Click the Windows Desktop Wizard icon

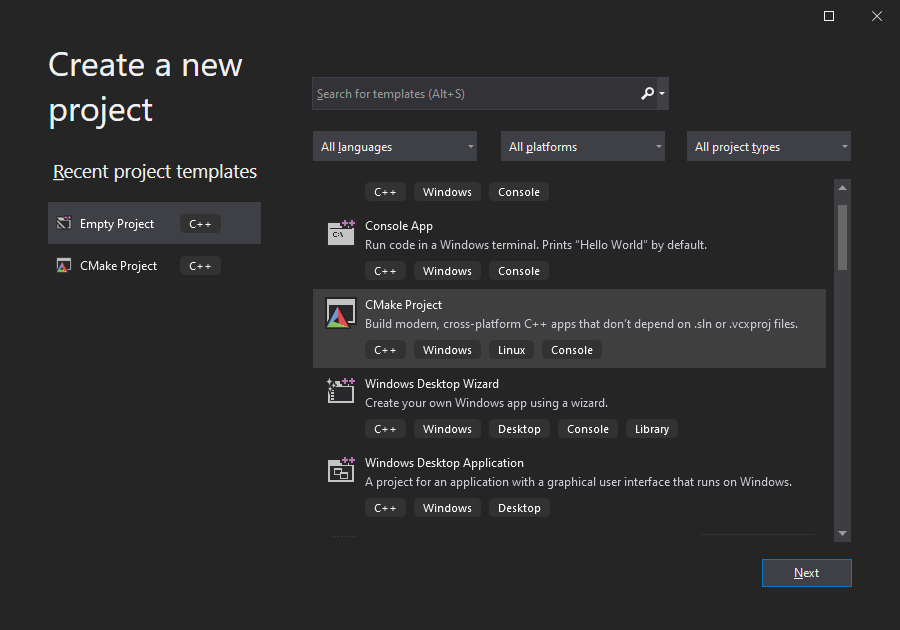(340, 391)
